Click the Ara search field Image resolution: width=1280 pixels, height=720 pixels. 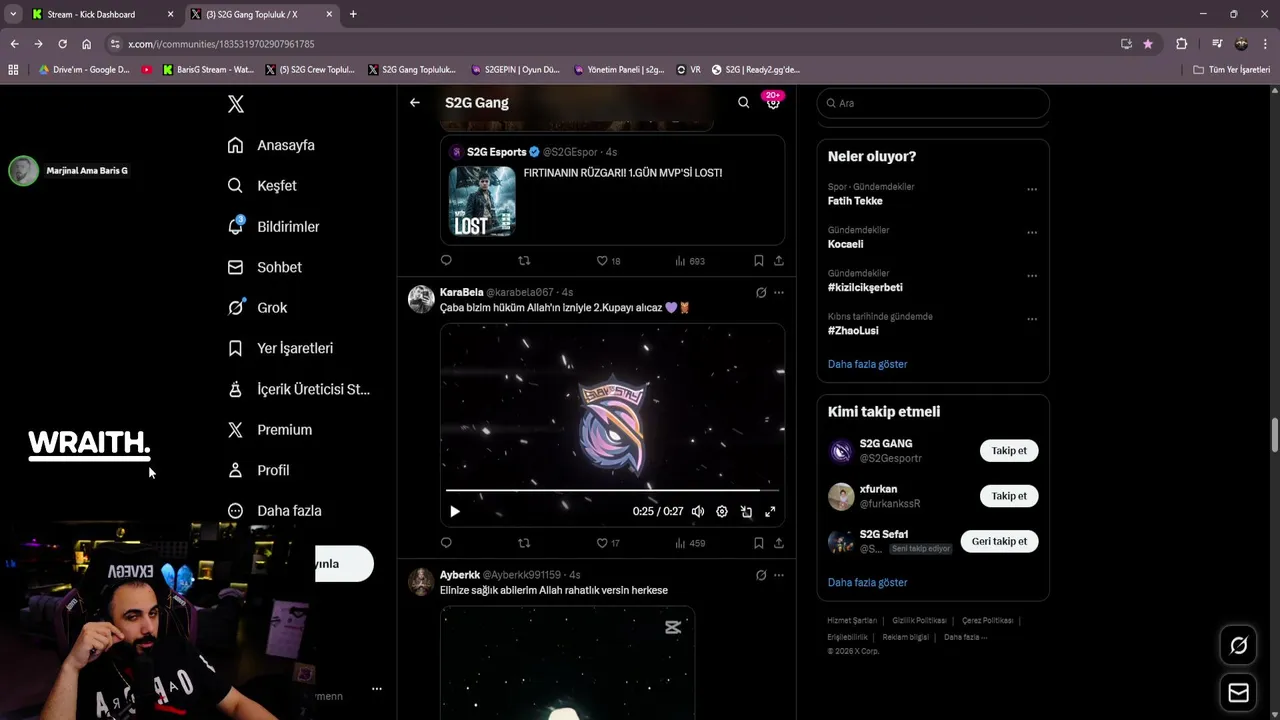pyautogui.click(x=933, y=103)
